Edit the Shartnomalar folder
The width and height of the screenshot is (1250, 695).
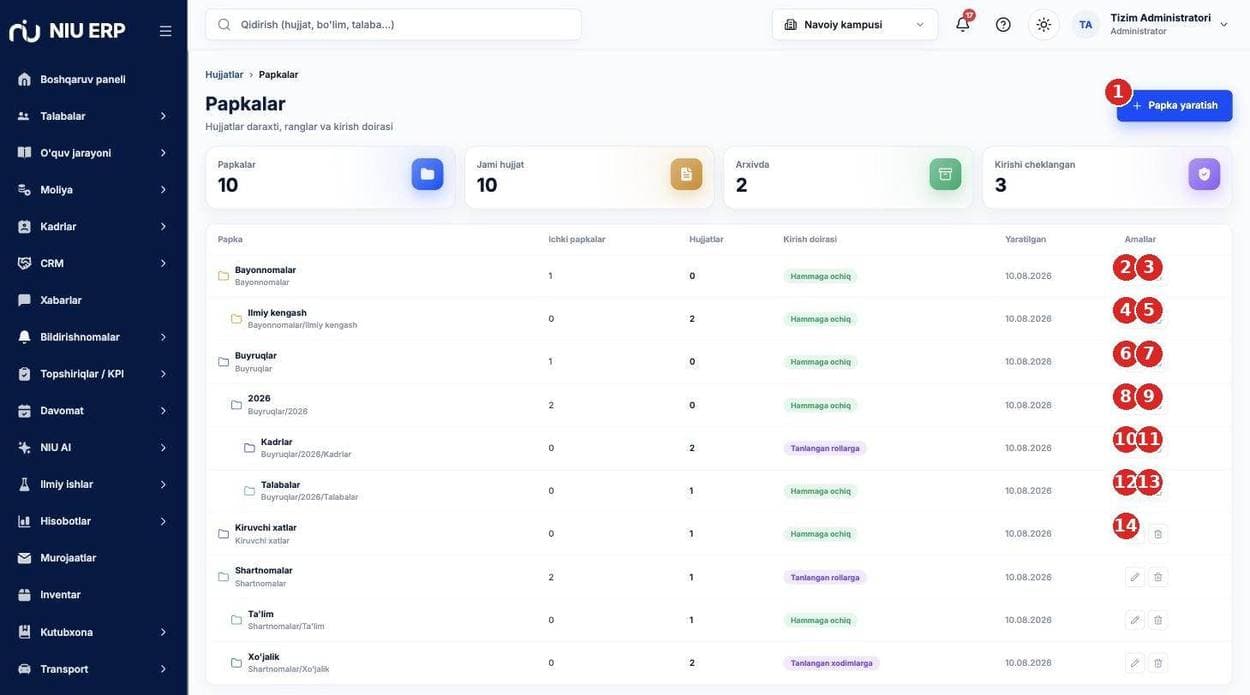pyautogui.click(x=1134, y=577)
